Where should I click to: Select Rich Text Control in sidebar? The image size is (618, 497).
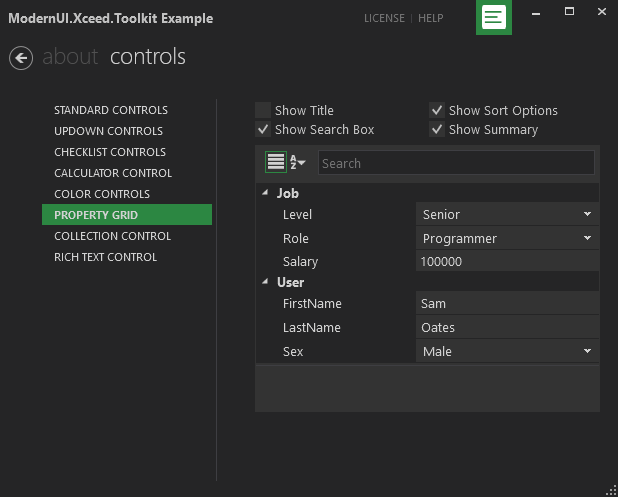(x=105, y=257)
